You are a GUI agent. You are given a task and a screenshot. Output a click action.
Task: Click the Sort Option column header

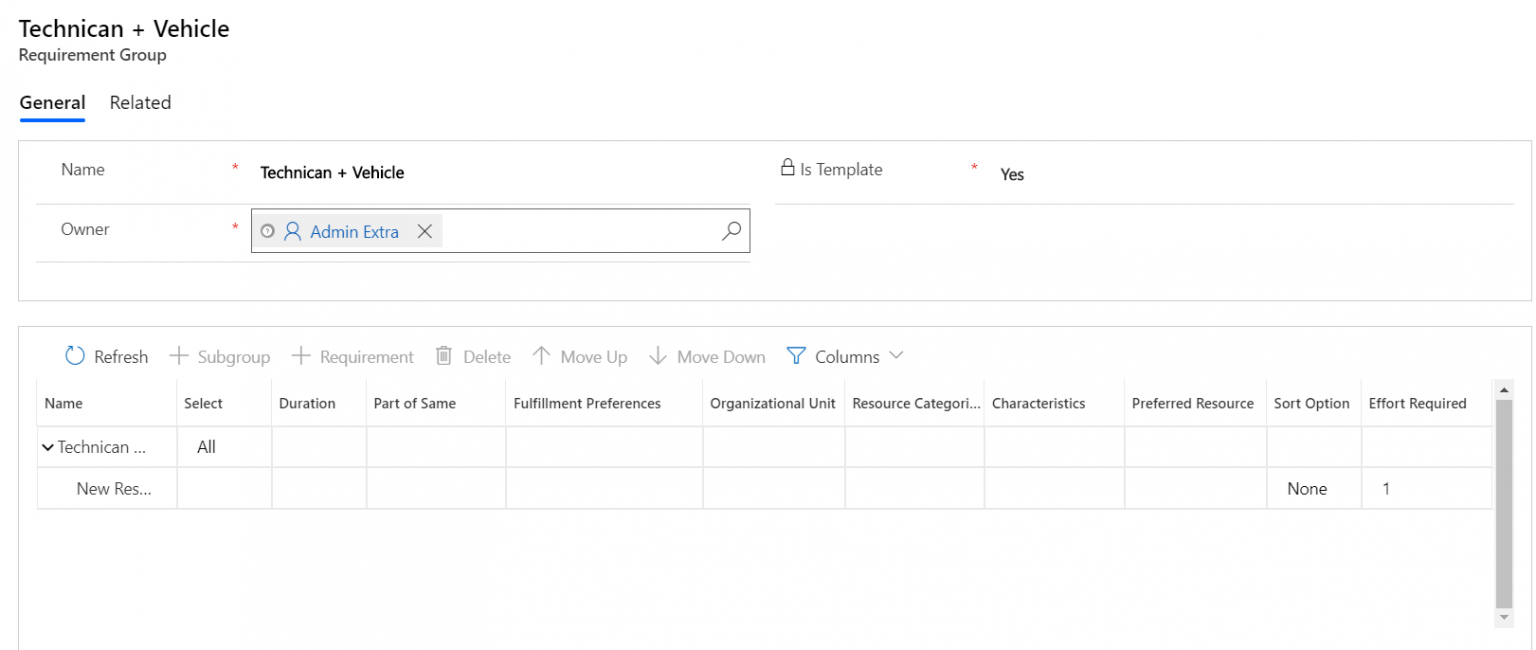[x=1314, y=403]
